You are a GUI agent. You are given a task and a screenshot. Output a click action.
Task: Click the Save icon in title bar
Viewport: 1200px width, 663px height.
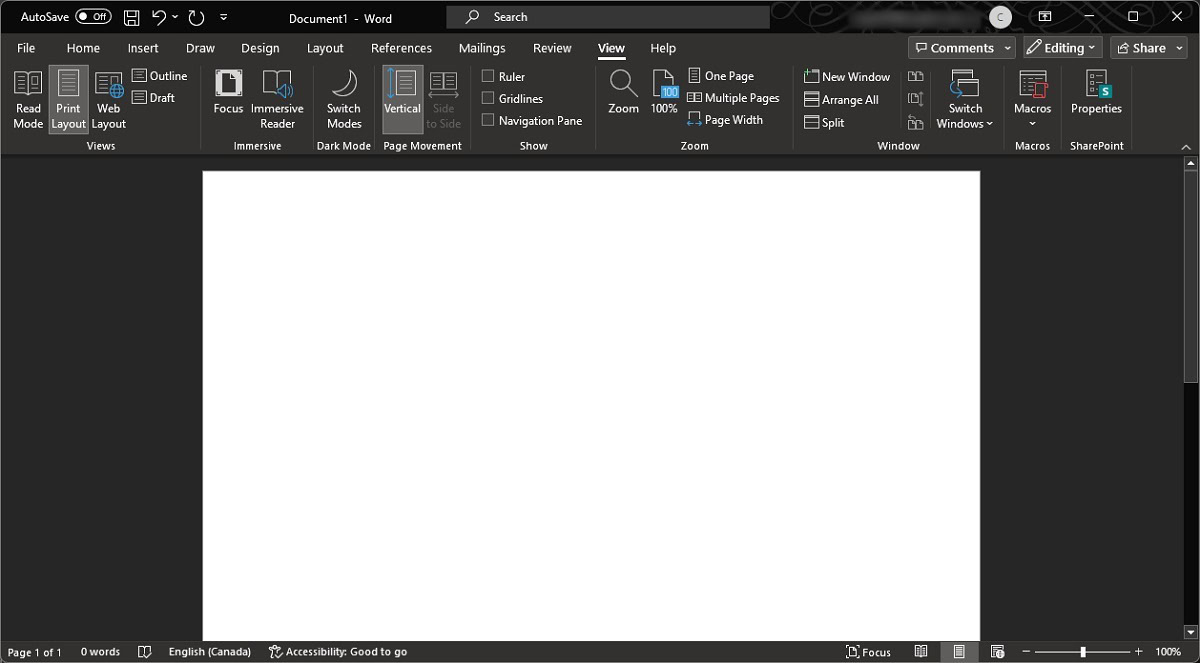131,18
